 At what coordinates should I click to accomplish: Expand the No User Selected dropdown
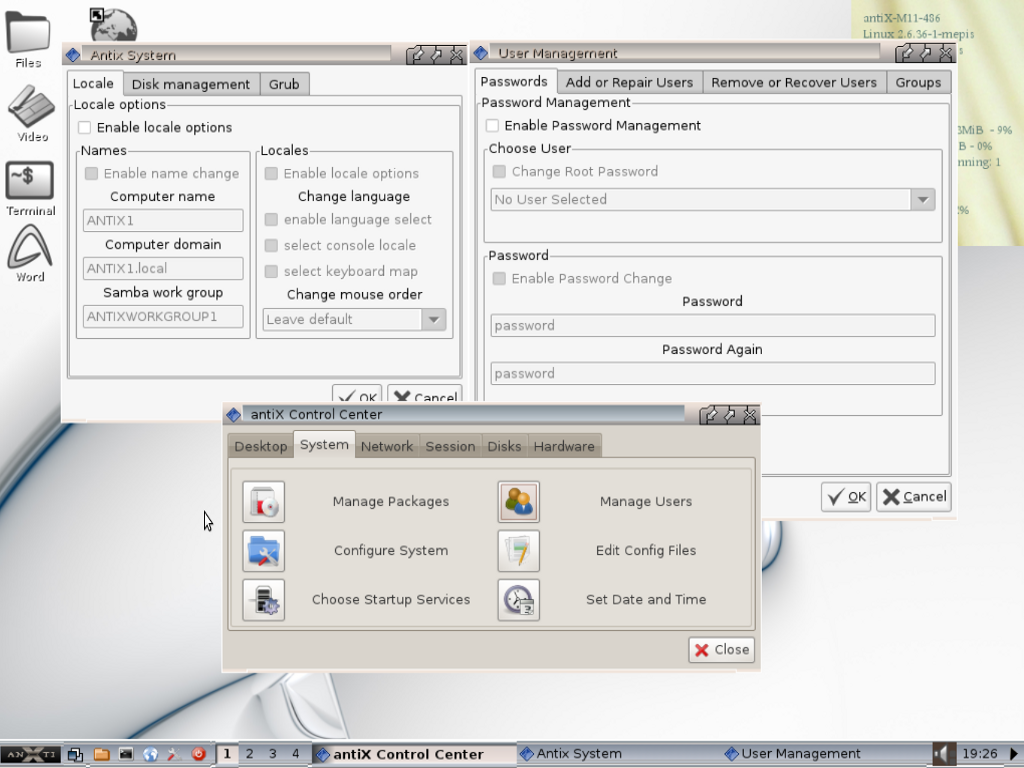coord(712,199)
